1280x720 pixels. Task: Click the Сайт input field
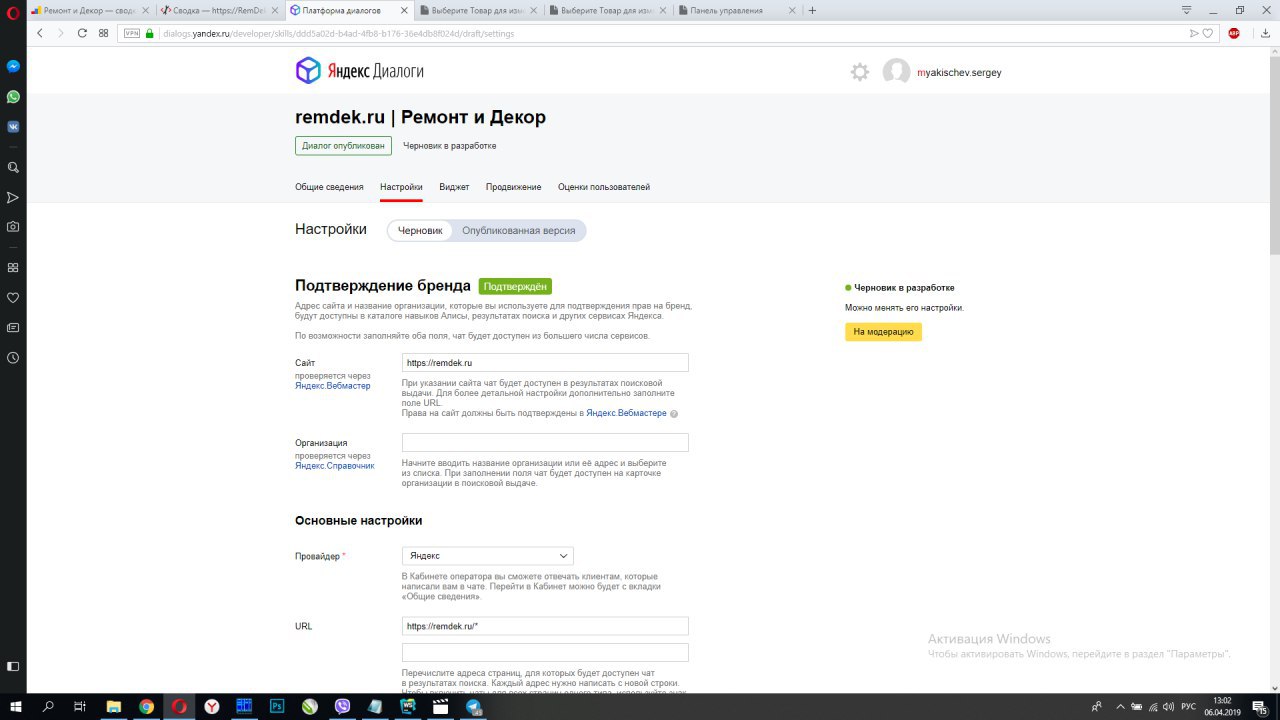[x=545, y=363]
